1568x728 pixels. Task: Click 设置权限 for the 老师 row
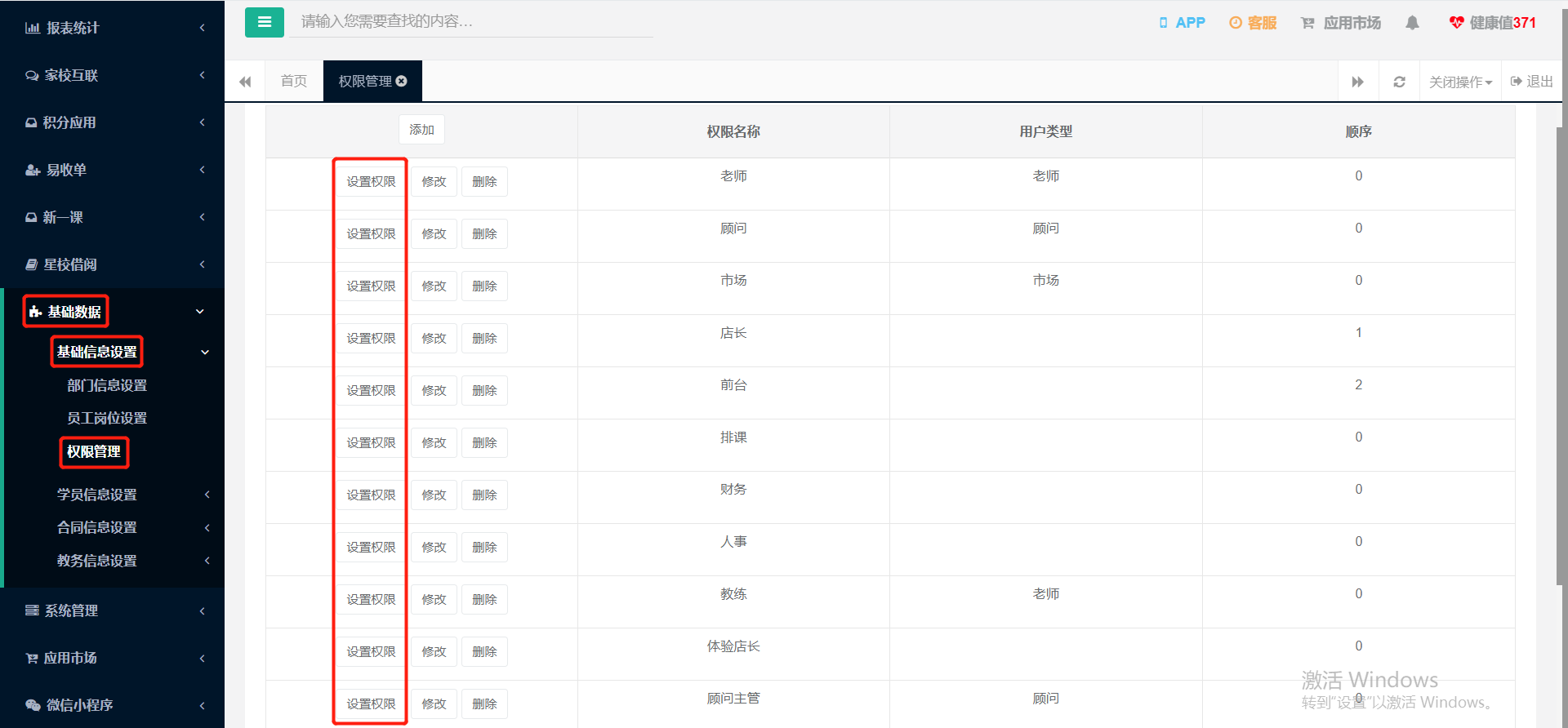pyautogui.click(x=371, y=181)
